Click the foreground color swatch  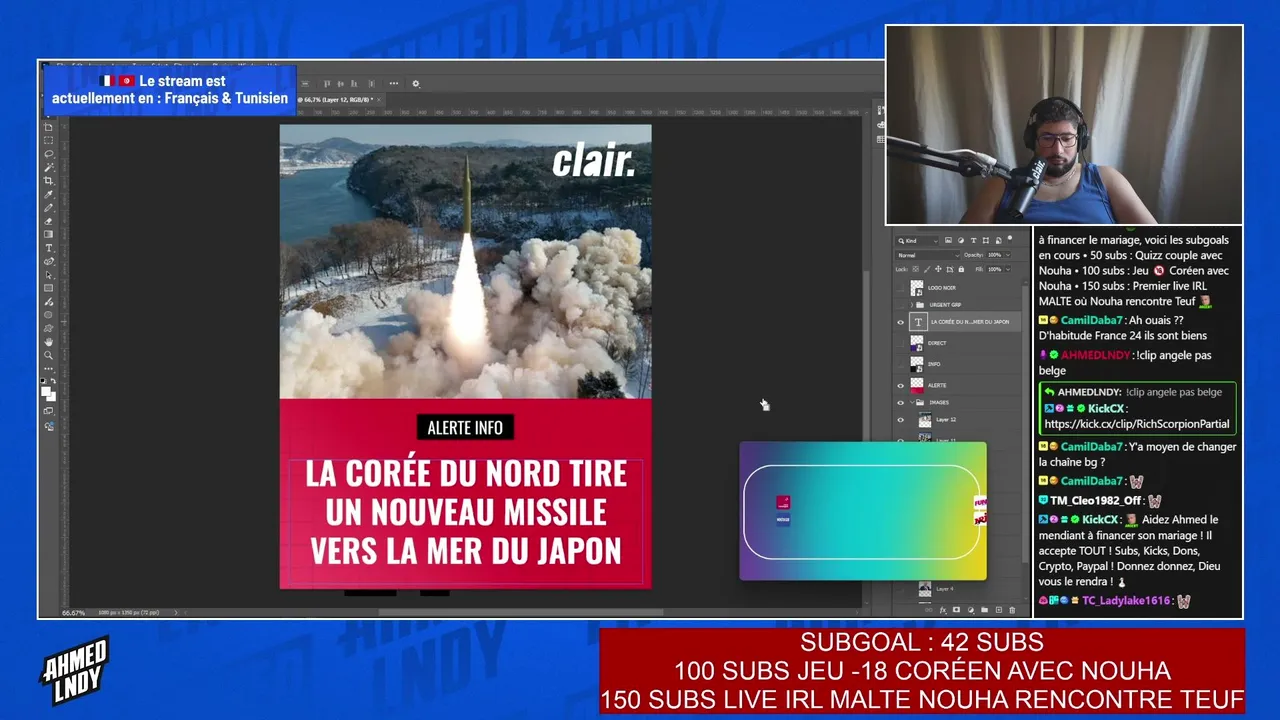46,390
